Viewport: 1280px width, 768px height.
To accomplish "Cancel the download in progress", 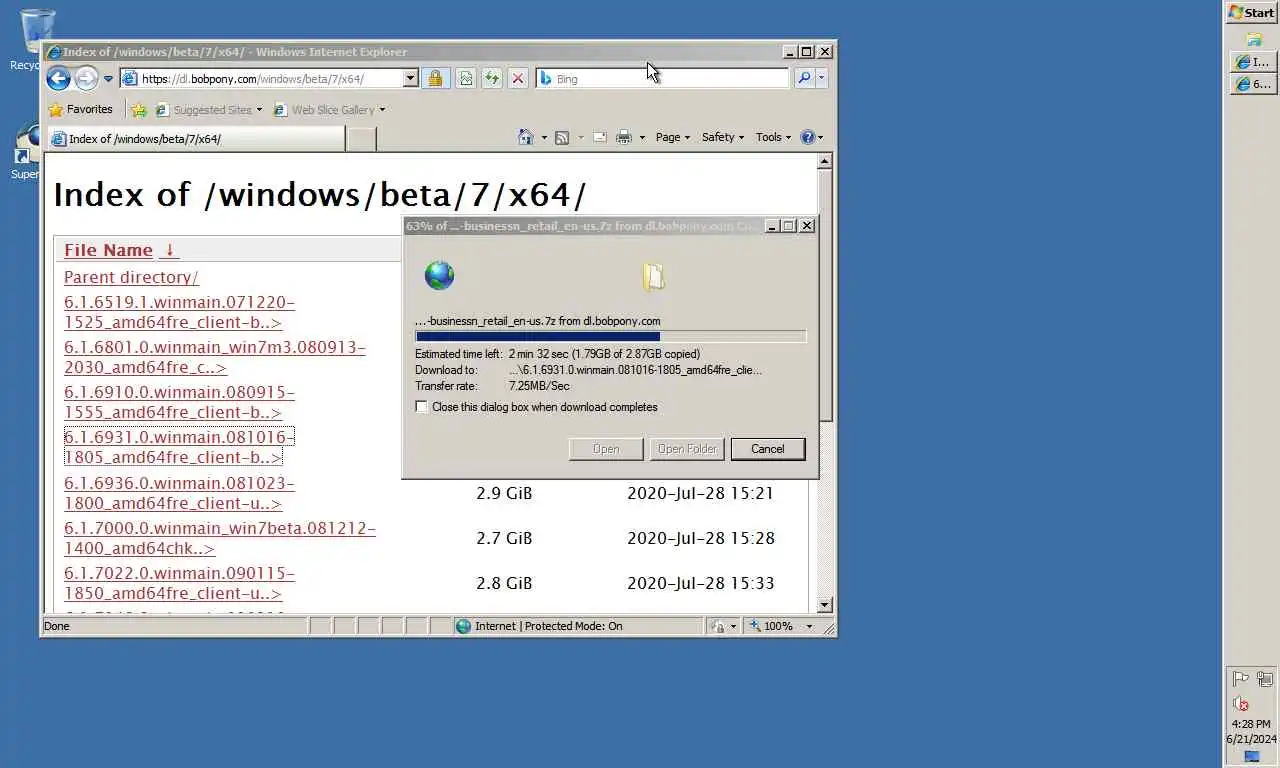I will click(x=768, y=449).
